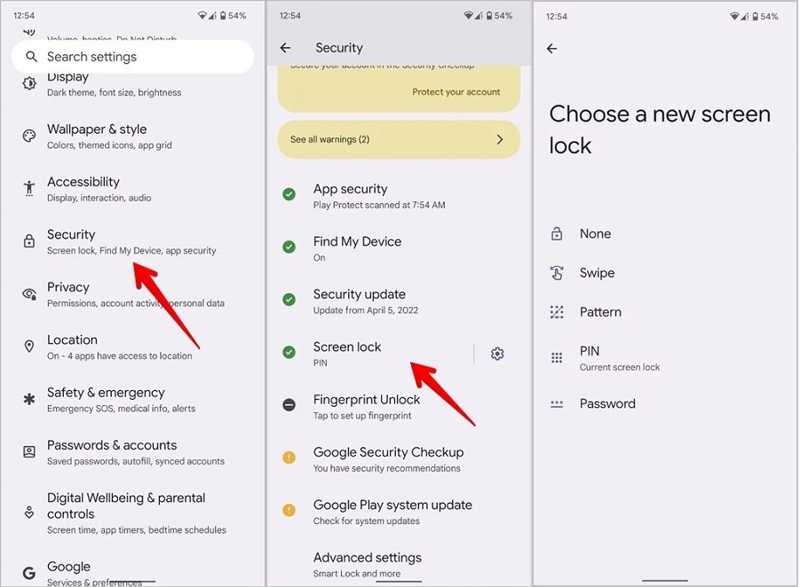Screen dimensions: 800x587
Task: Tap yellow warning icon beside Google Security Checkup
Action: coord(289,457)
